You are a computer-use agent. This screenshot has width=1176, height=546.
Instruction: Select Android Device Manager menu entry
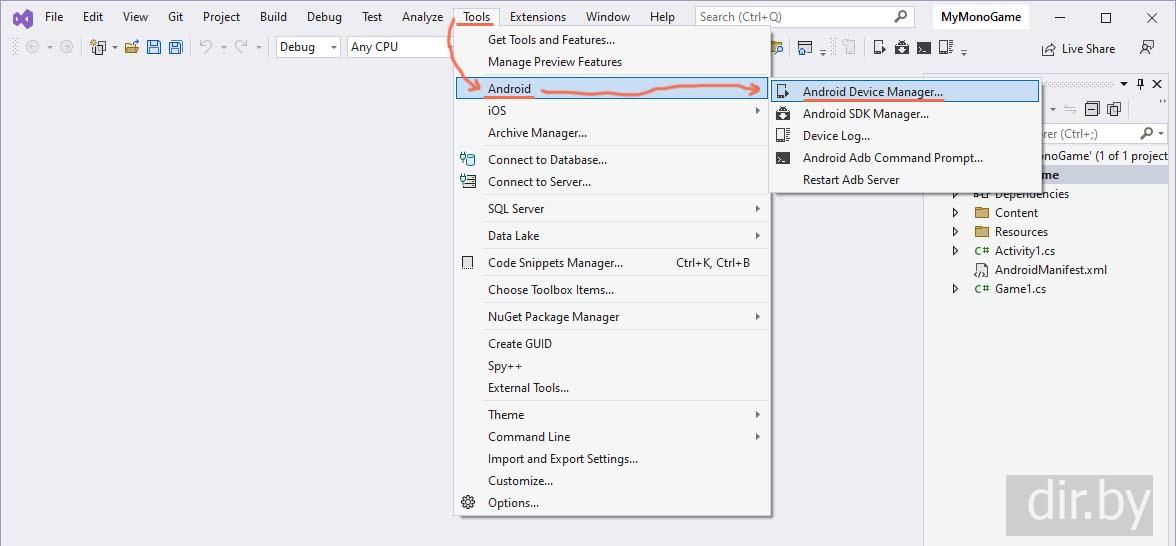point(872,92)
